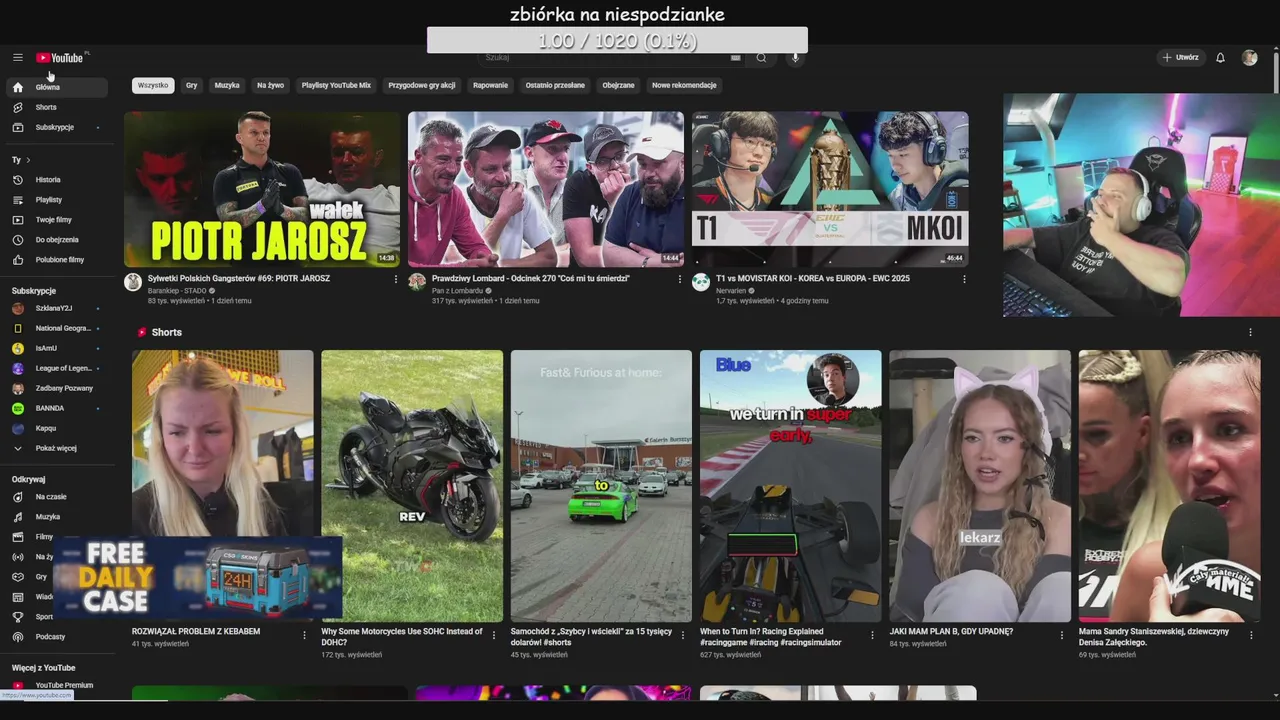1280x720 pixels.
Task: Open PIOTR JAROSZ video thumbnail
Action: 262,189
